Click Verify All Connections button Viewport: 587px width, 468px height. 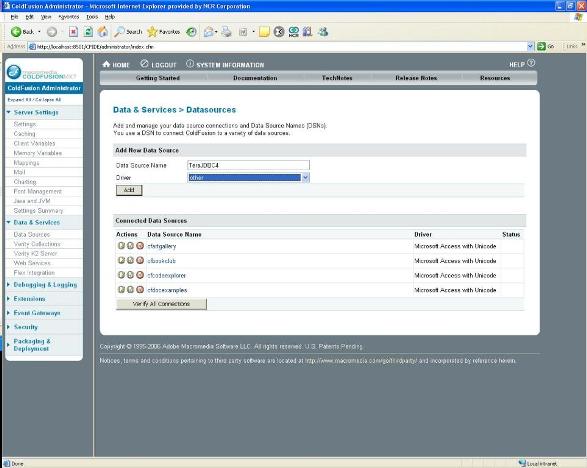[x=161, y=304]
